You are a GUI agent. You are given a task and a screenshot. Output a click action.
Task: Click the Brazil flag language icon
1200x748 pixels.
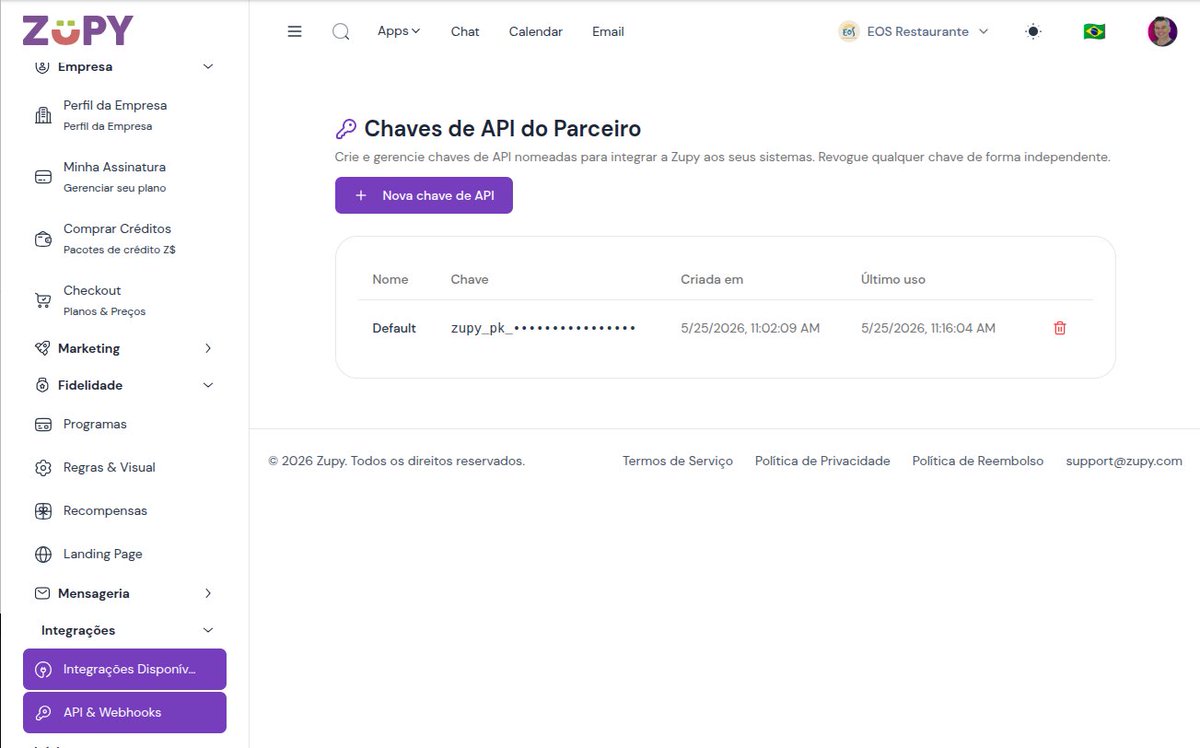tap(1094, 31)
